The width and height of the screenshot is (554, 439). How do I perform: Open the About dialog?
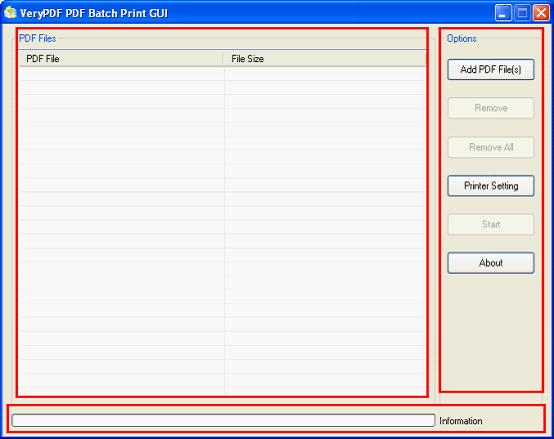pos(491,263)
